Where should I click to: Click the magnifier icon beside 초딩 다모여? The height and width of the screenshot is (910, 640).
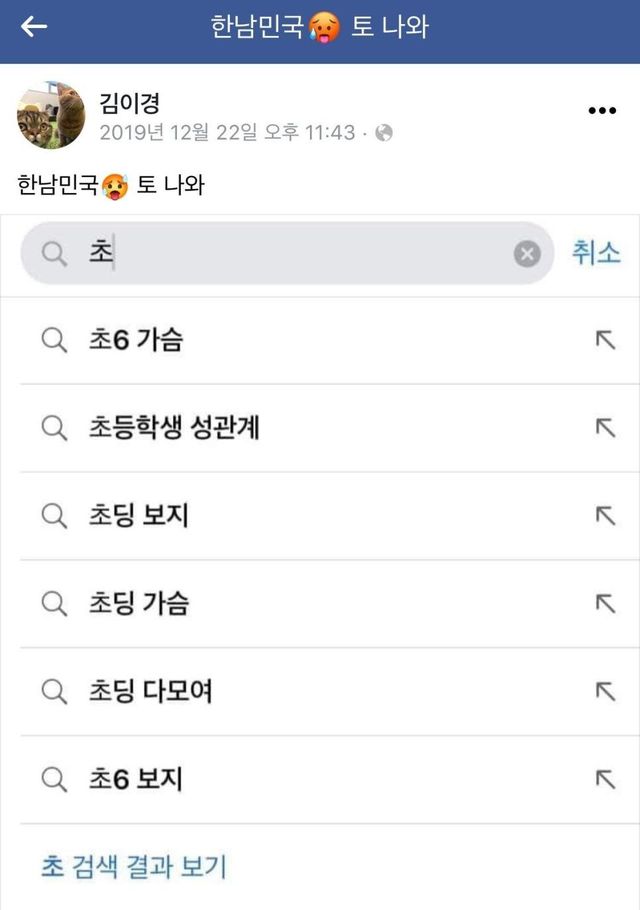click(x=54, y=691)
